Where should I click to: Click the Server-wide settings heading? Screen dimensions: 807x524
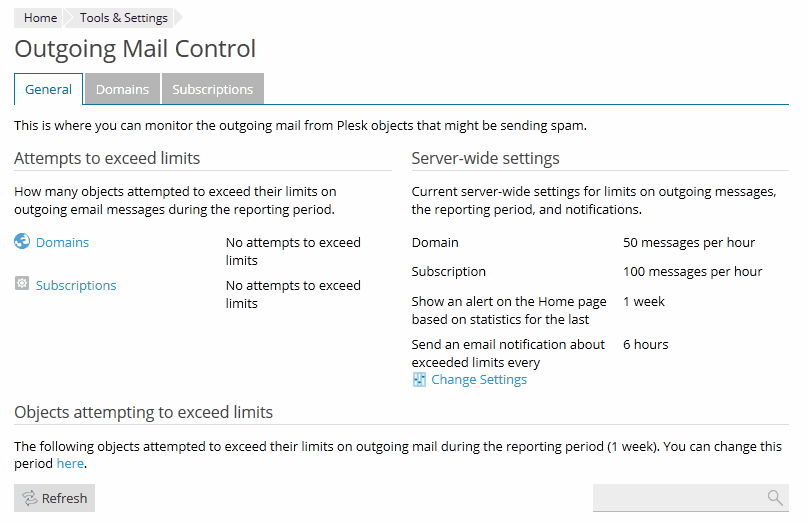click(x=485, y=158)
